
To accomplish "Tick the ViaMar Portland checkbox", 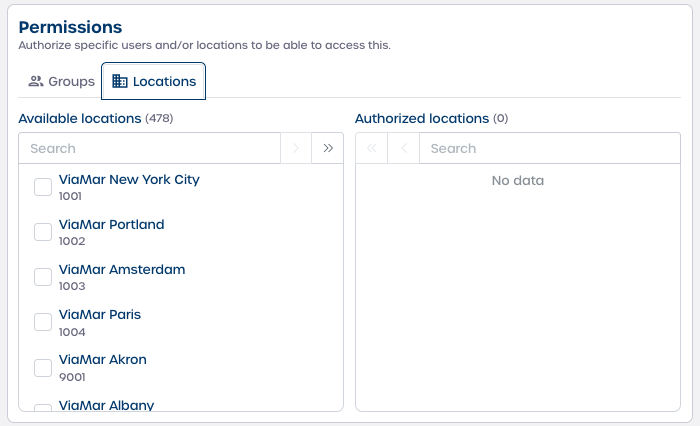I will click(43, 232).
